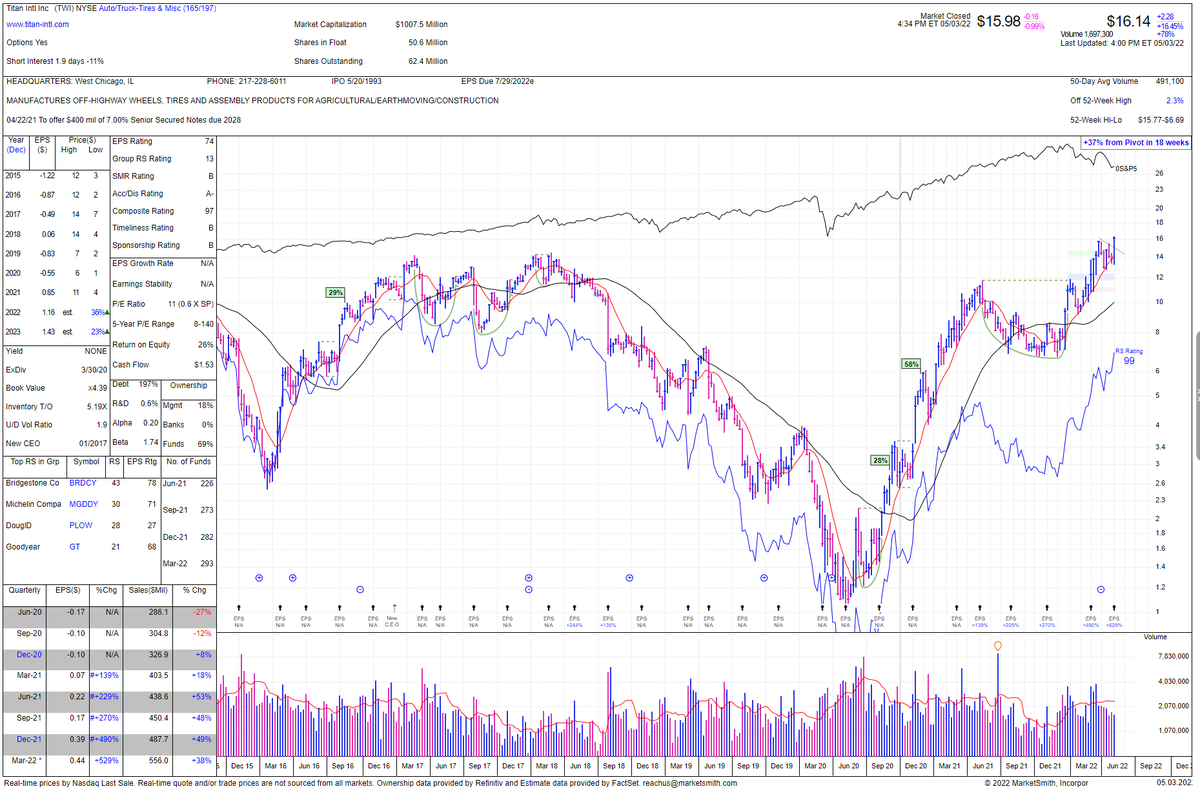Select the EPS +529% chart marker
Image resolution: width=1200 pixels, height=791 pixels.
coord(1114,616)
